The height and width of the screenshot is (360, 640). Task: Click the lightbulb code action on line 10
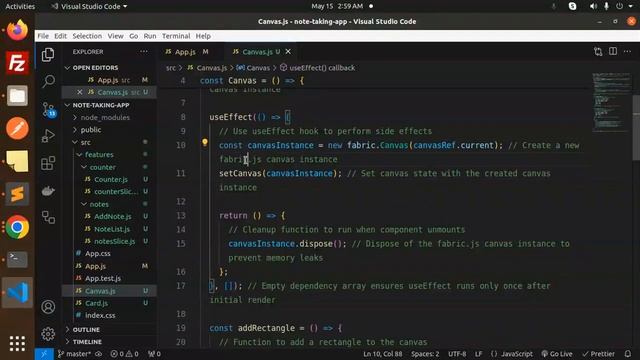point(205,142)
